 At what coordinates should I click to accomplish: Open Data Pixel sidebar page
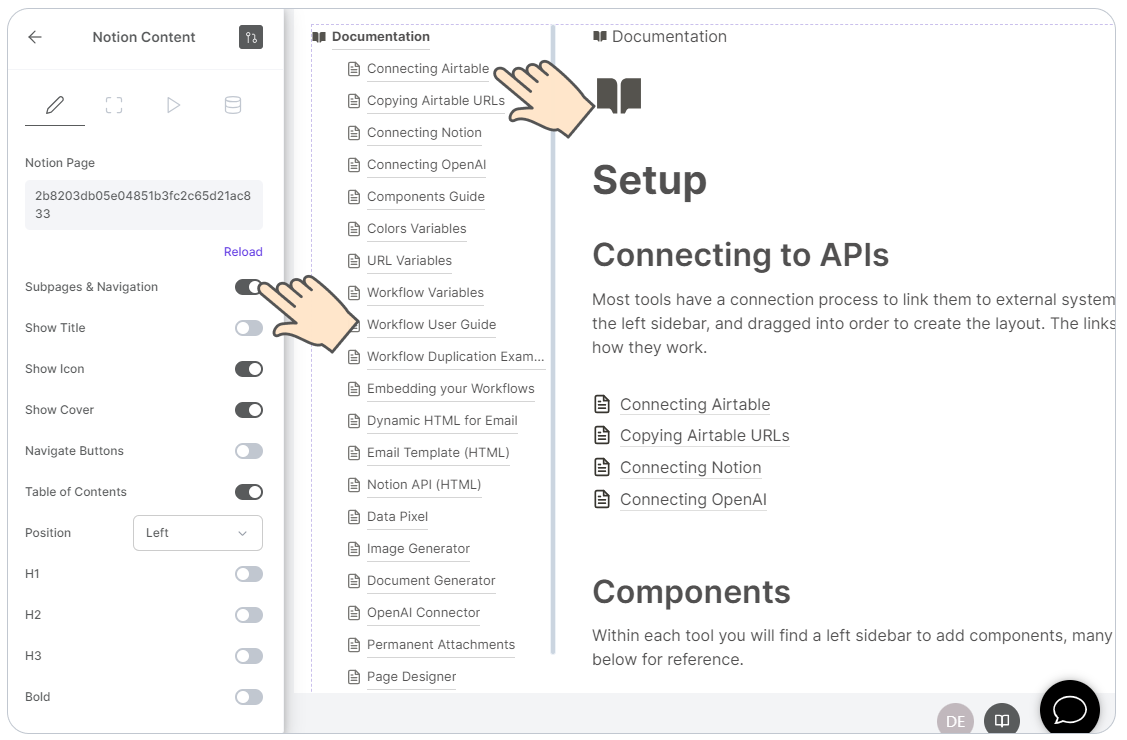tap(397, 517)
